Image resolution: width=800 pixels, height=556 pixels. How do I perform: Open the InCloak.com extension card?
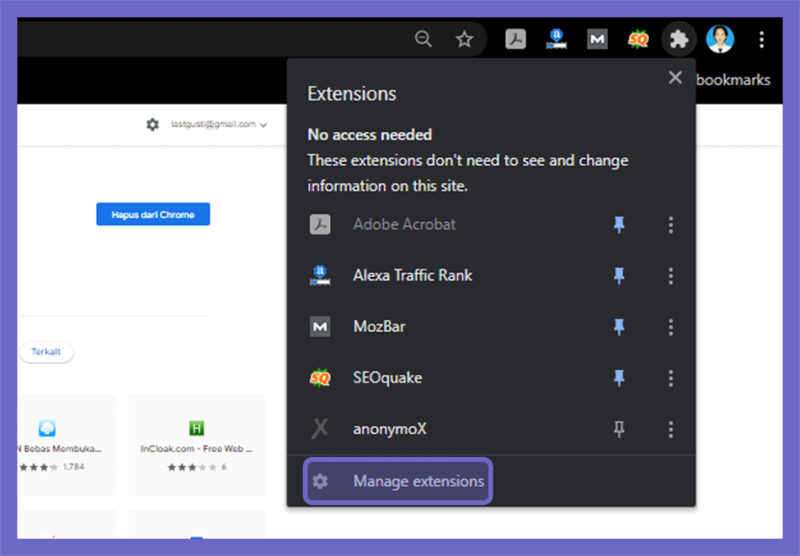pos(196,445)
